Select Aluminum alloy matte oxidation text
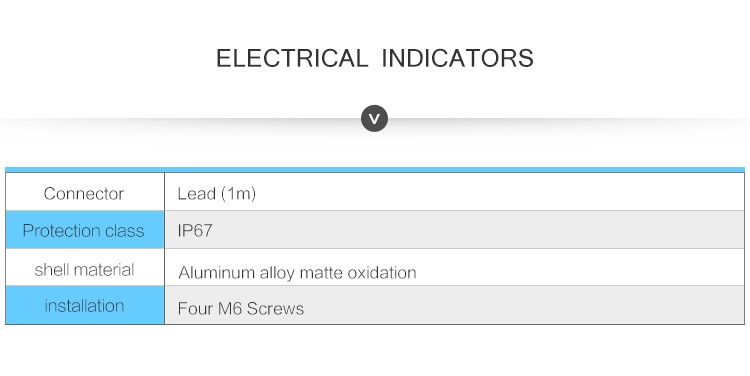This screenshot has width=750, height=376. (x=297, y=273)
